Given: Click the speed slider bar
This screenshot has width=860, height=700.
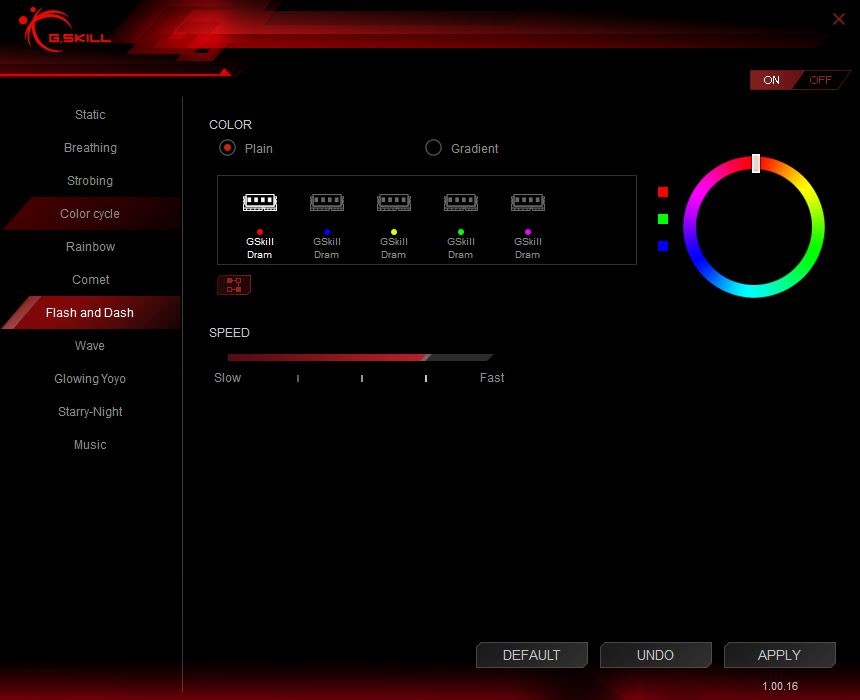Looking at the screenshot, I should click(360, 357).
